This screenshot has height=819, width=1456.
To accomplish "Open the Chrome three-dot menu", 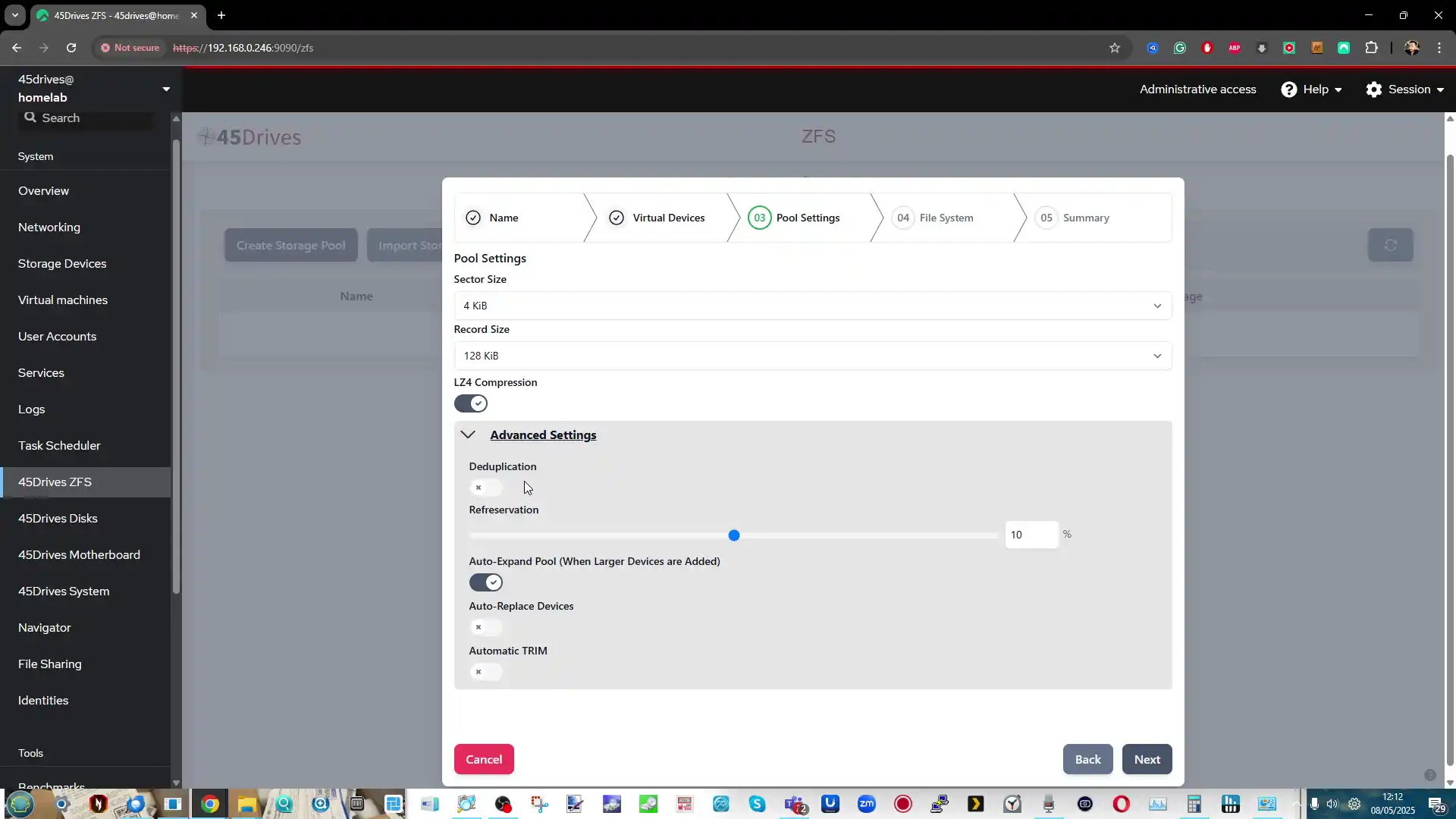I will click(x=1439, y=48).
